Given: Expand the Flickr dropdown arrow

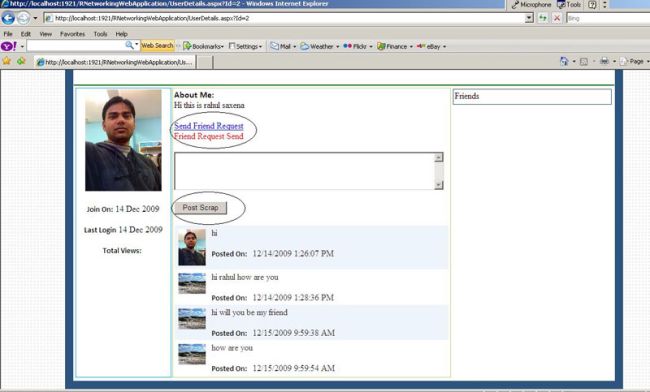Looking at the screenshot, I should pyautogui.click(x=371, y=47).
